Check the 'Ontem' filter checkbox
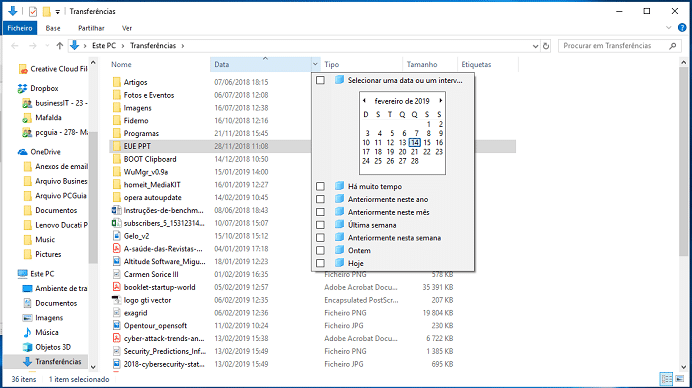 320,250
